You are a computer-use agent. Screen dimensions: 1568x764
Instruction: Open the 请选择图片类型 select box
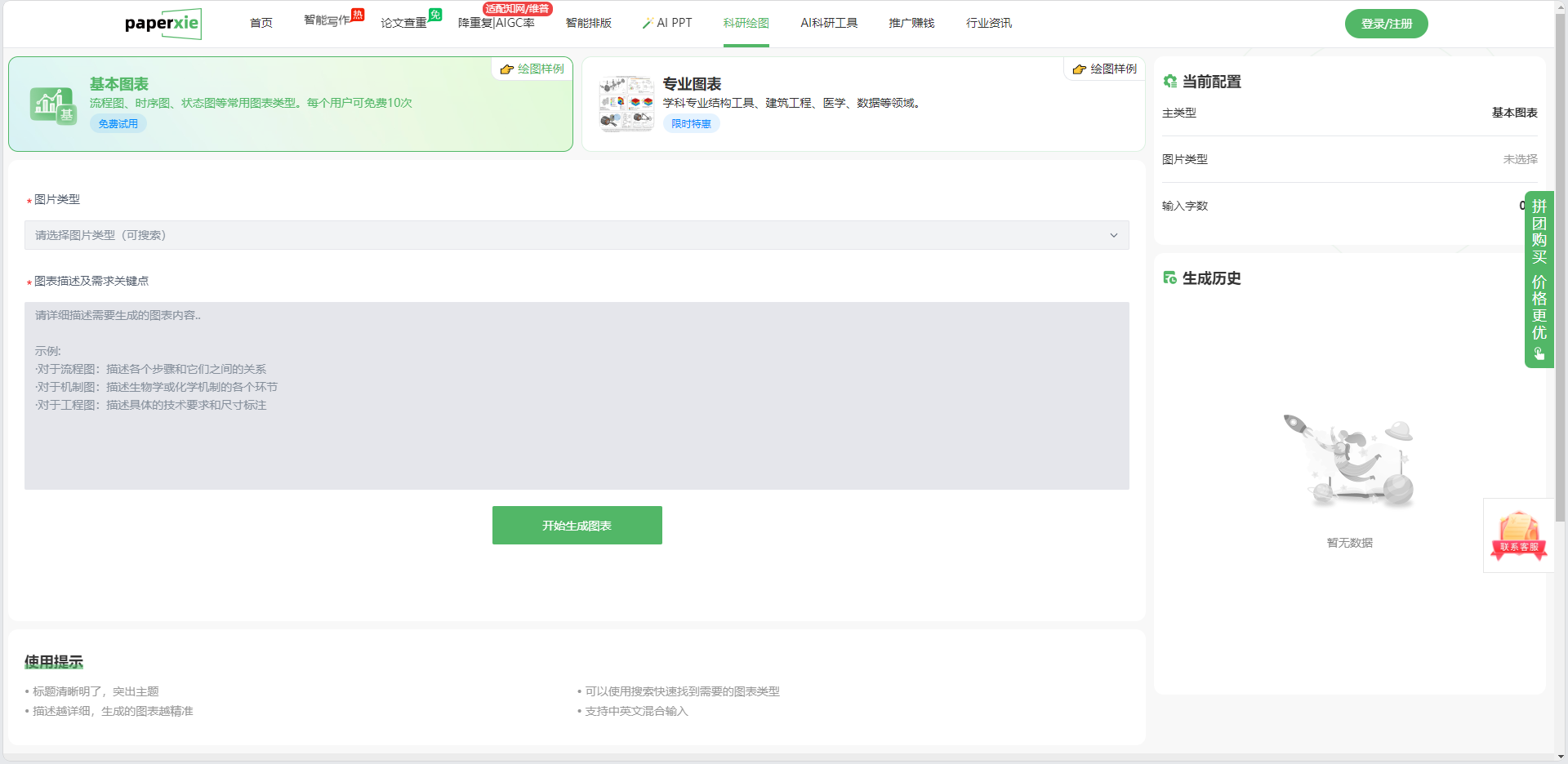[x=572, y=236]
